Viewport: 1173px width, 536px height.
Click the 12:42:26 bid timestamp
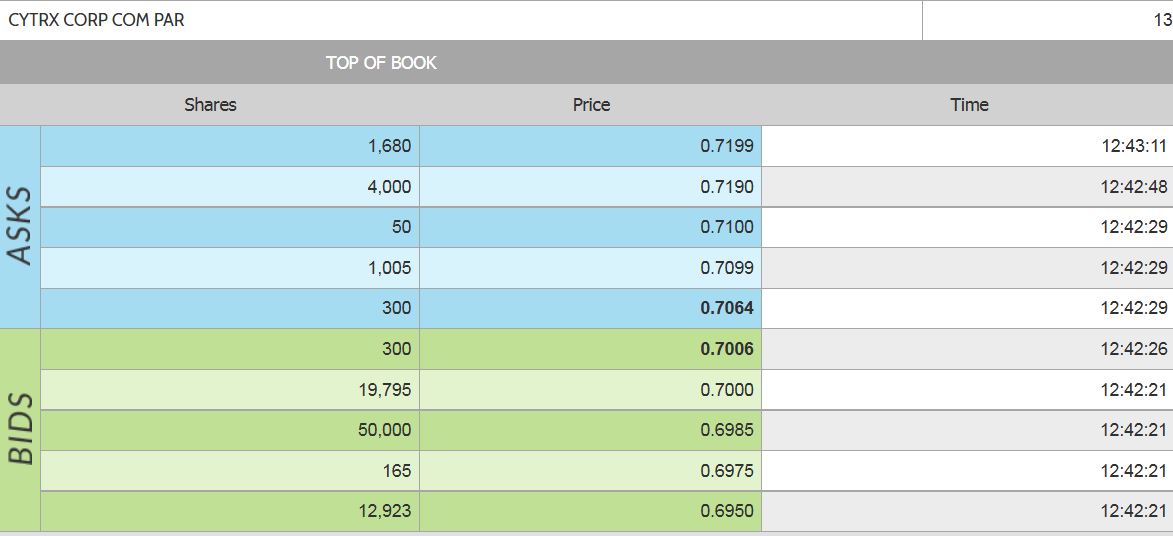pos(1134,350)
